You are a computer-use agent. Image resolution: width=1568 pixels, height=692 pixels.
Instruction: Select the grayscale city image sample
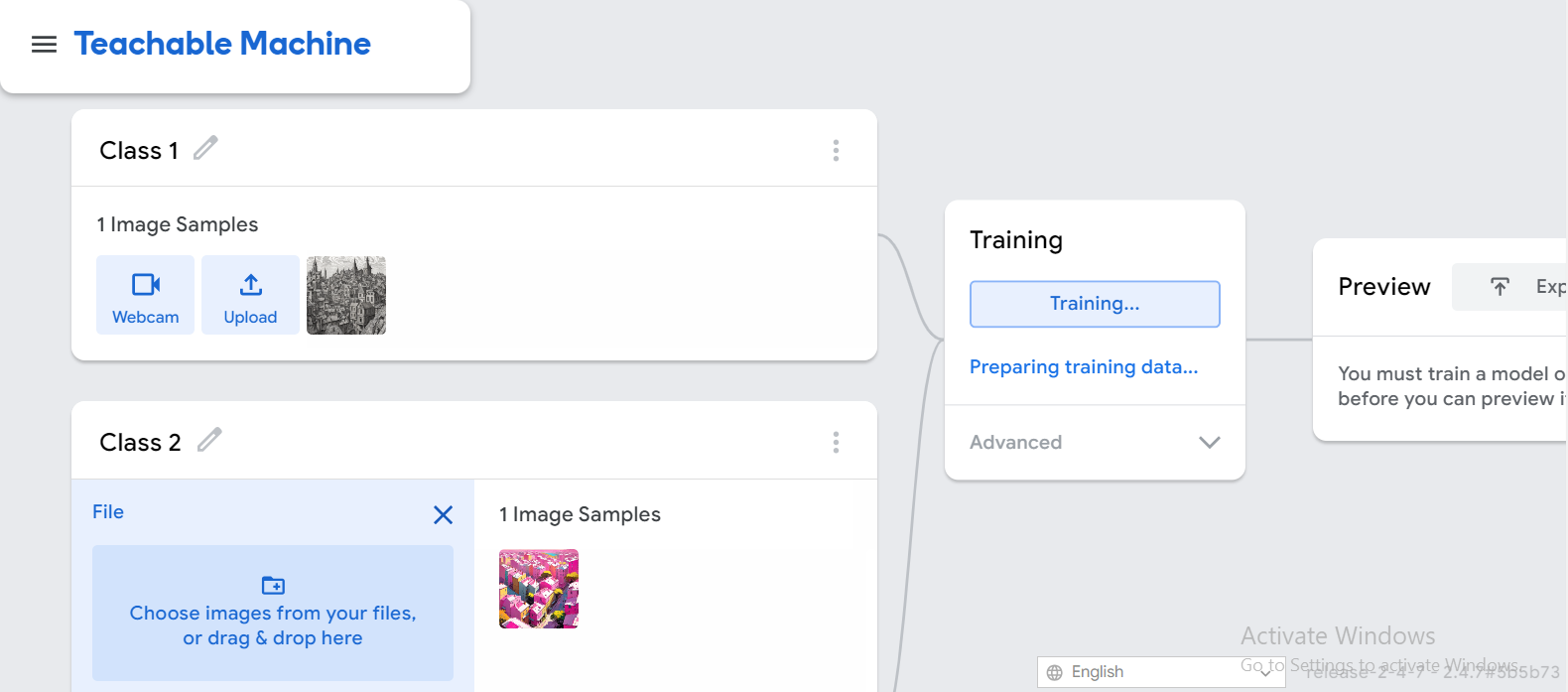346,295
